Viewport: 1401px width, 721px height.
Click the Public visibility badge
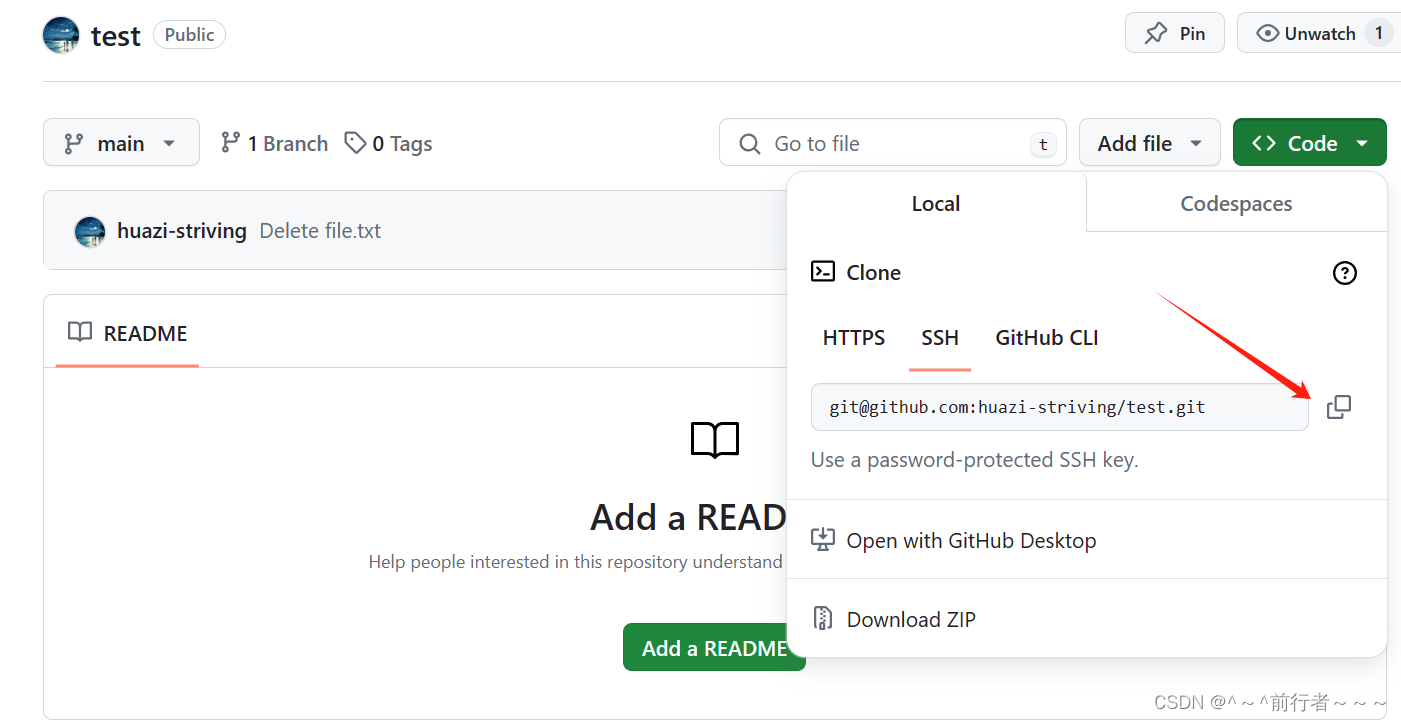click(189, 35)
